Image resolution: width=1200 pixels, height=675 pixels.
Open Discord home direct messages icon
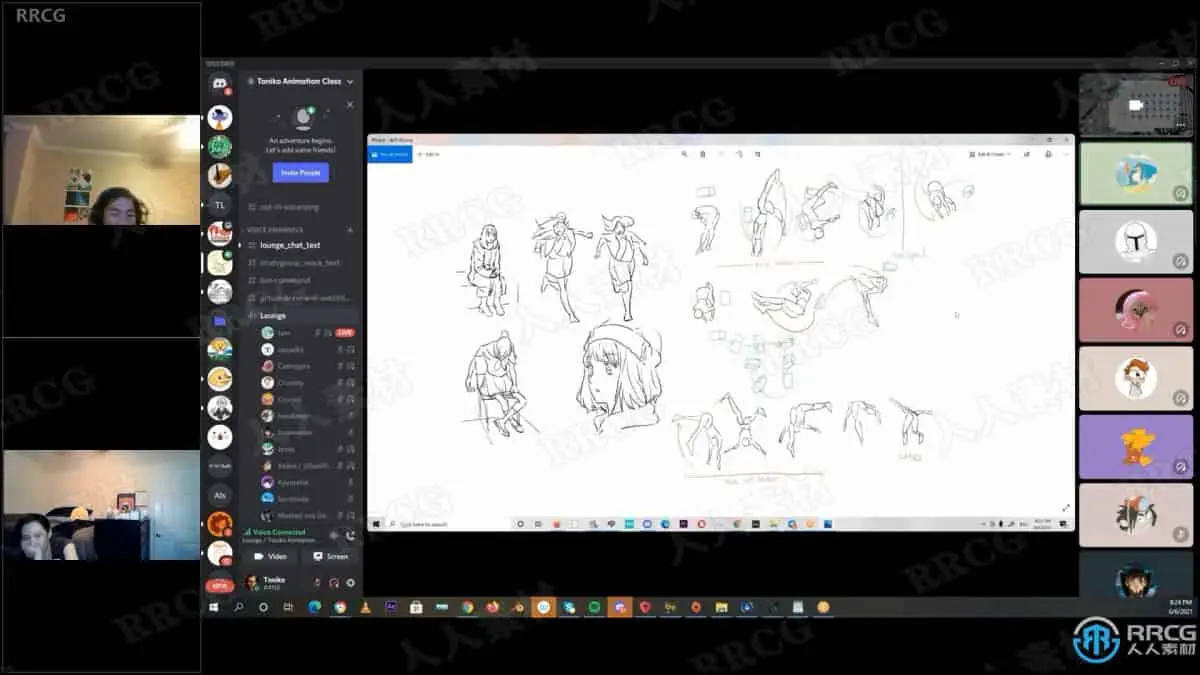219,86
